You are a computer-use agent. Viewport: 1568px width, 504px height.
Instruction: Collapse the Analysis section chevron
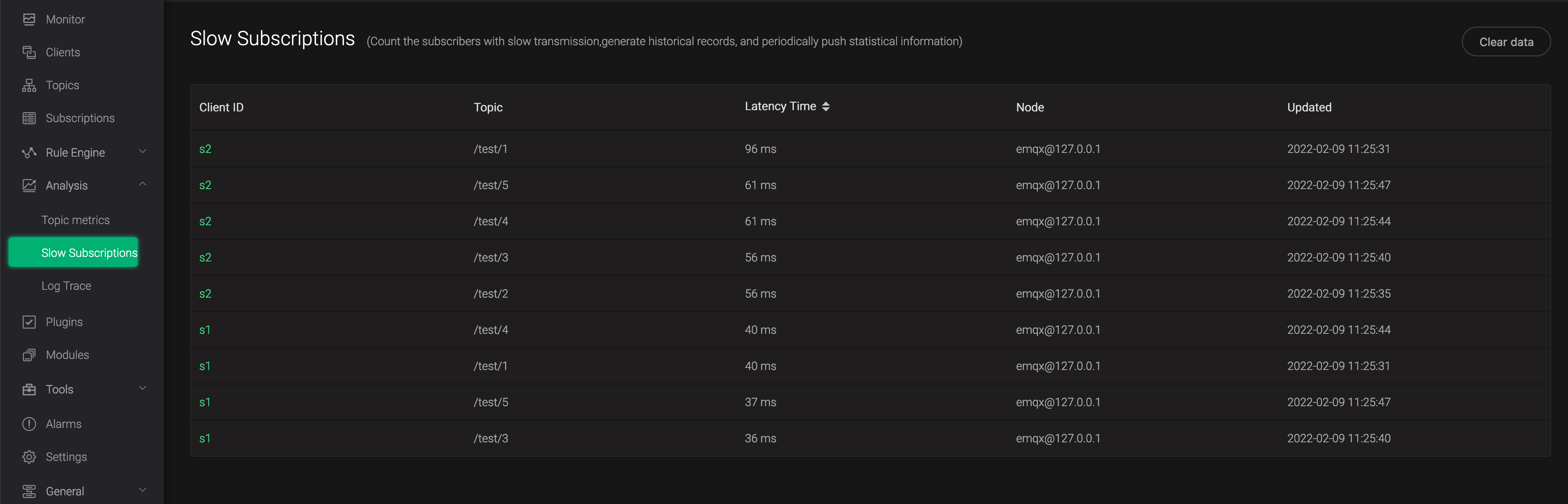tap(143, 185)
